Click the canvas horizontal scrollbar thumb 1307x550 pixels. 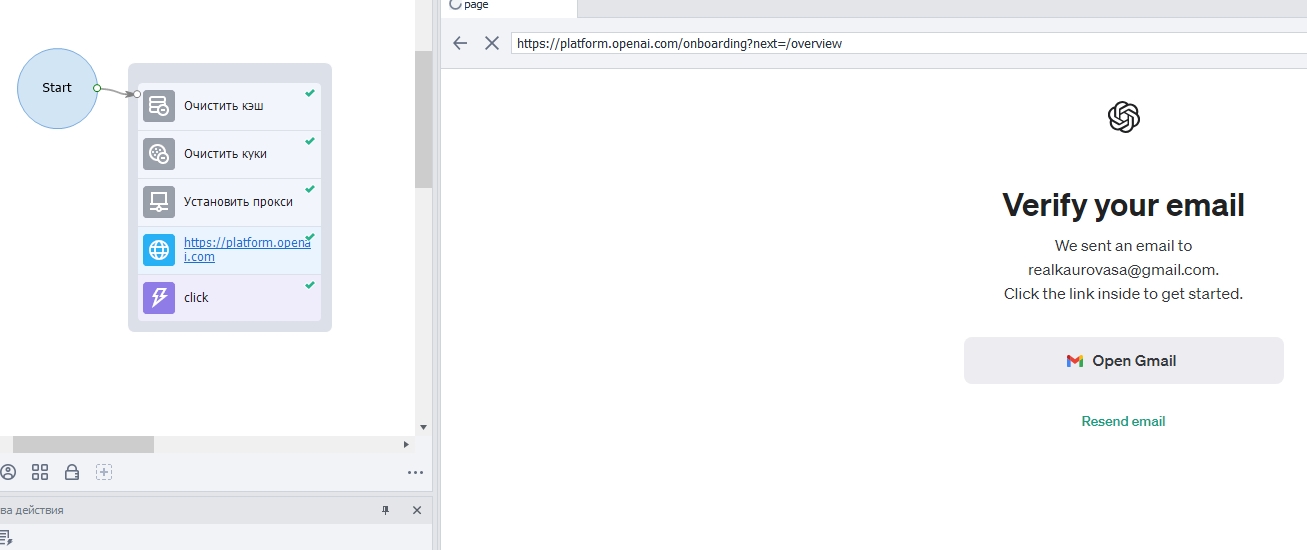pos(83,444)
